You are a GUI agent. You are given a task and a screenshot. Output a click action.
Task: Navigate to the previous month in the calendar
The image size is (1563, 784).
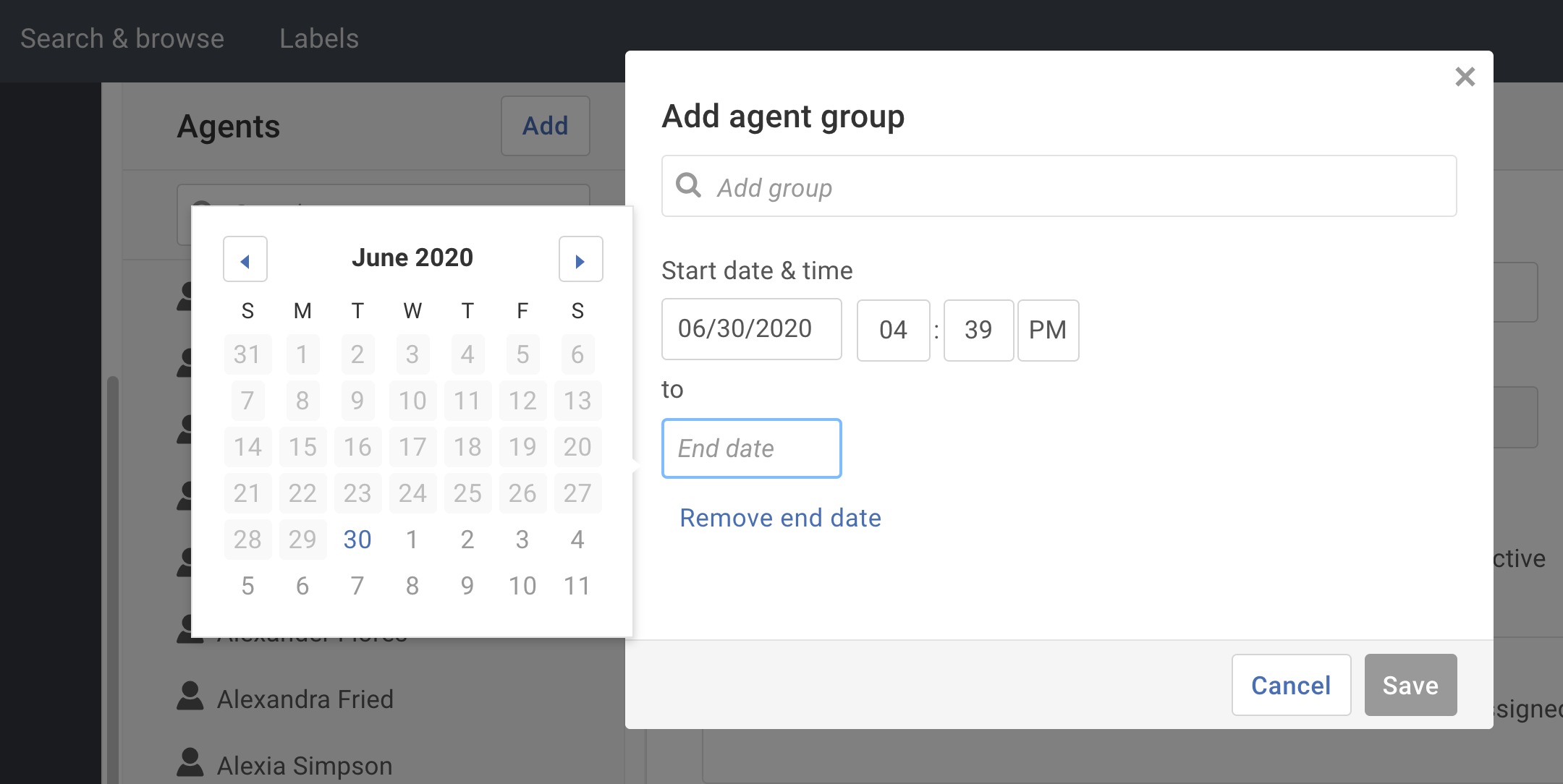[245, 258]
